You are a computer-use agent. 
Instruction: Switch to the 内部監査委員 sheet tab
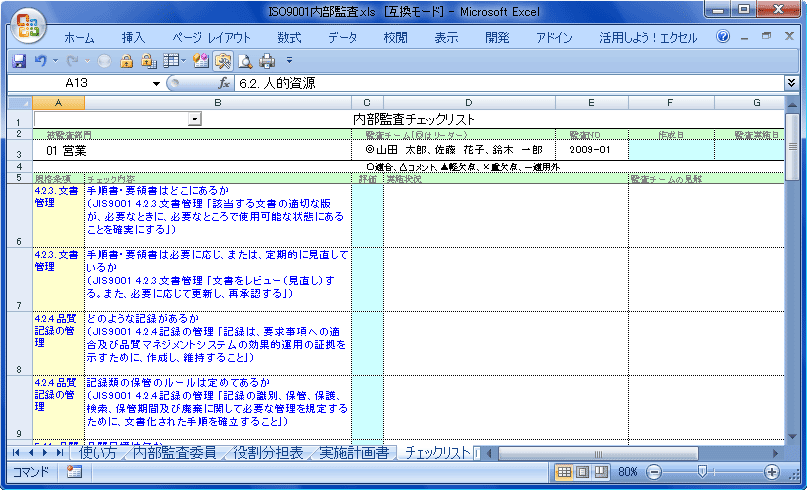[x=174, y=453]
